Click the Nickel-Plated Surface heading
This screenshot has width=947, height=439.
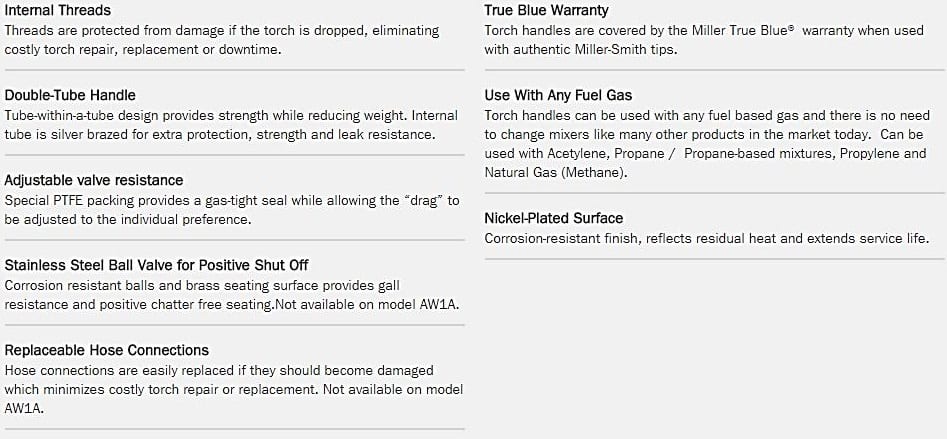pyautogui.click(x=554, y=218)
